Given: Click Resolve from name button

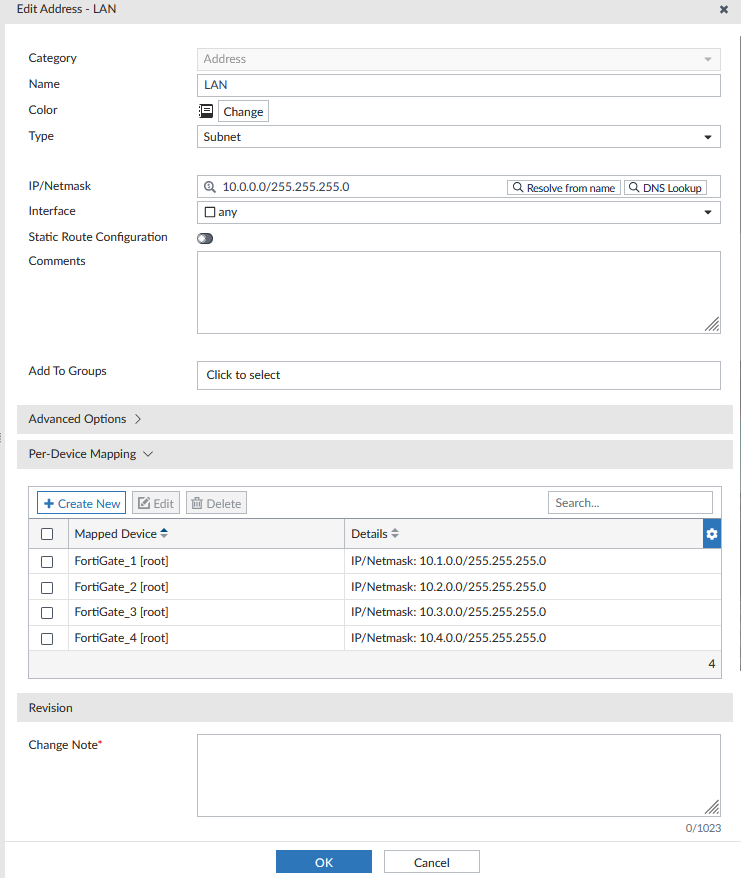Looking at the screenshot, I should coord(564,187).
